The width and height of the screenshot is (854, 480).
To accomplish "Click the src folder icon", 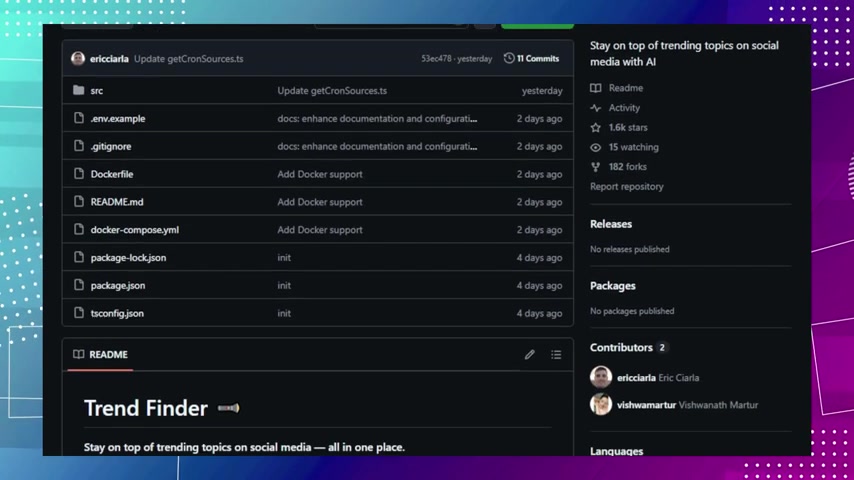I will tap(78, 91).
